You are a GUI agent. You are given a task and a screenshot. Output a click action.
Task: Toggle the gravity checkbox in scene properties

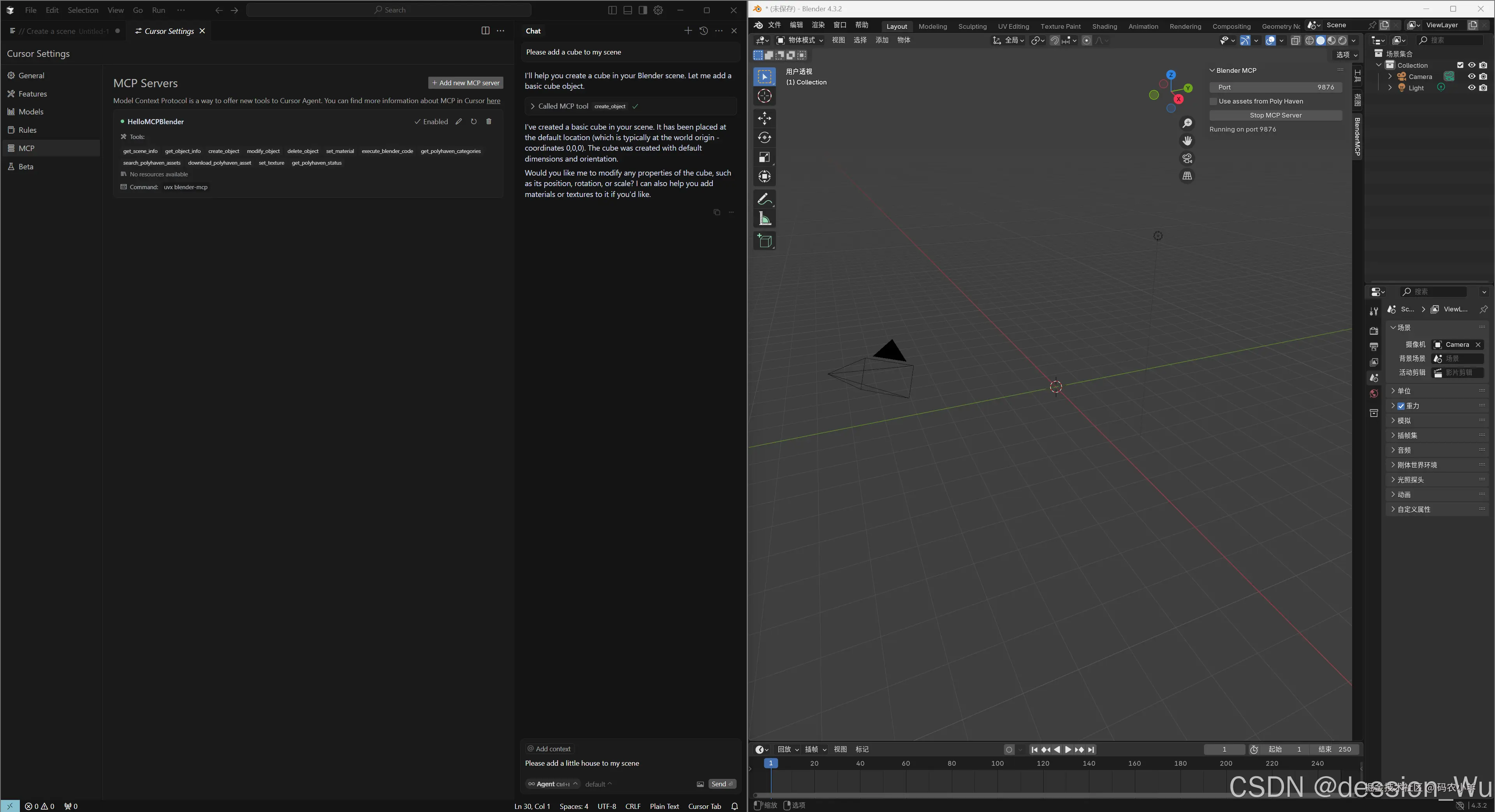(x=1401, y=406)
